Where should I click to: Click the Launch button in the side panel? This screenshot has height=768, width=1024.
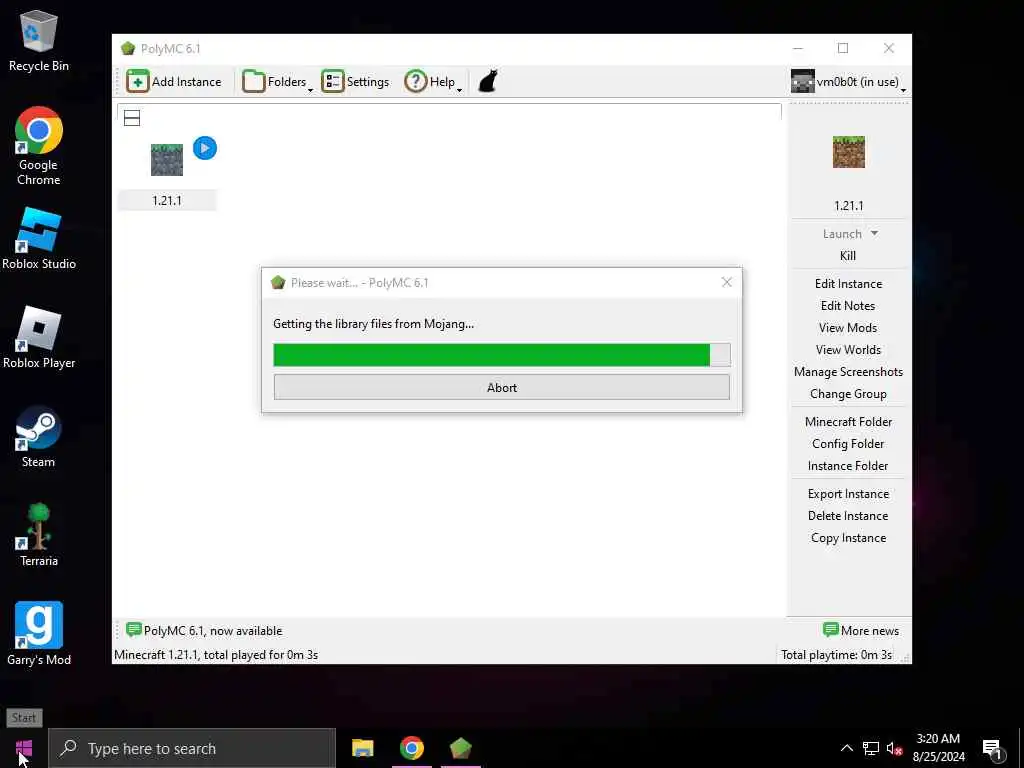842,234
